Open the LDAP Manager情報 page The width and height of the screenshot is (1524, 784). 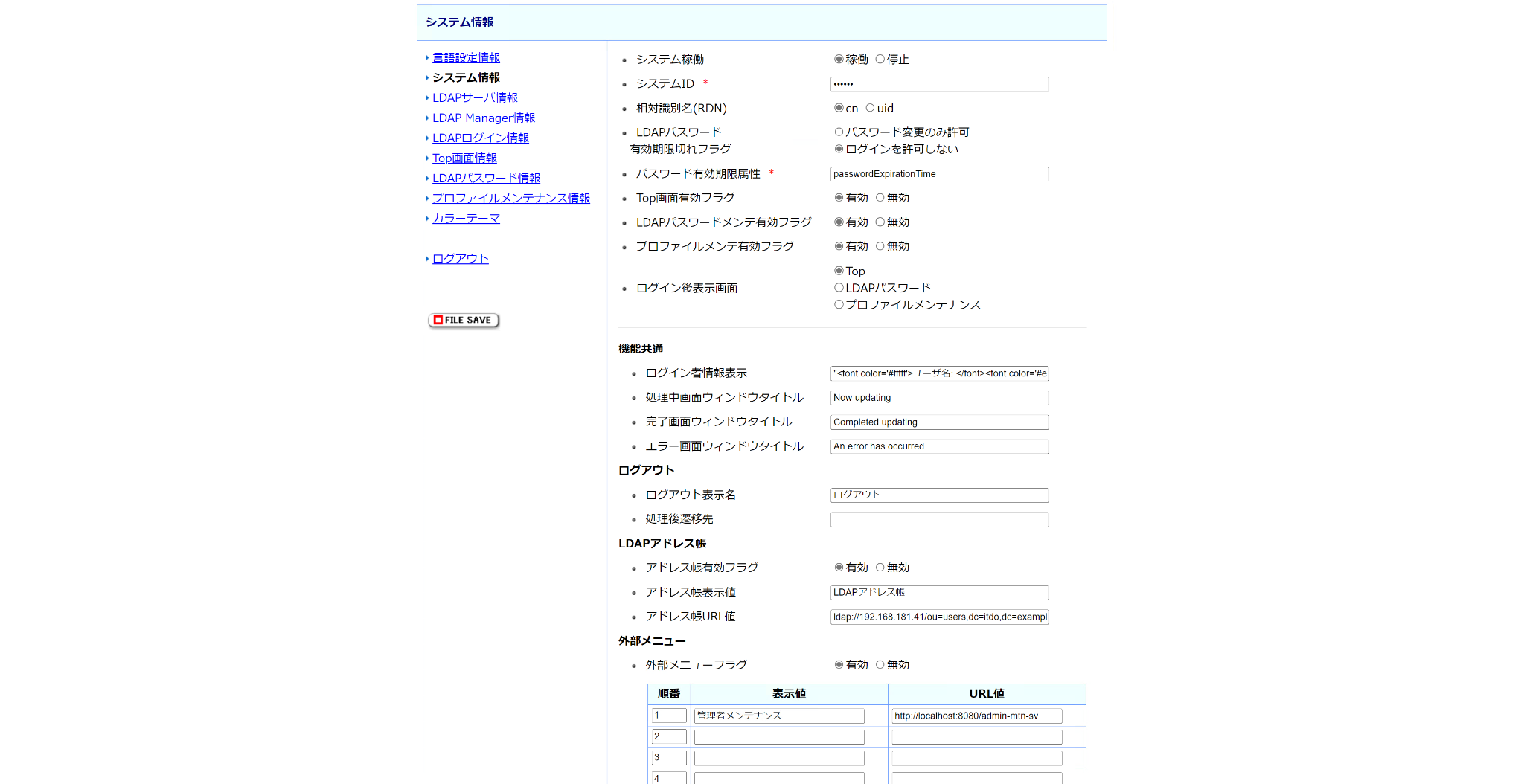(483, 118)
